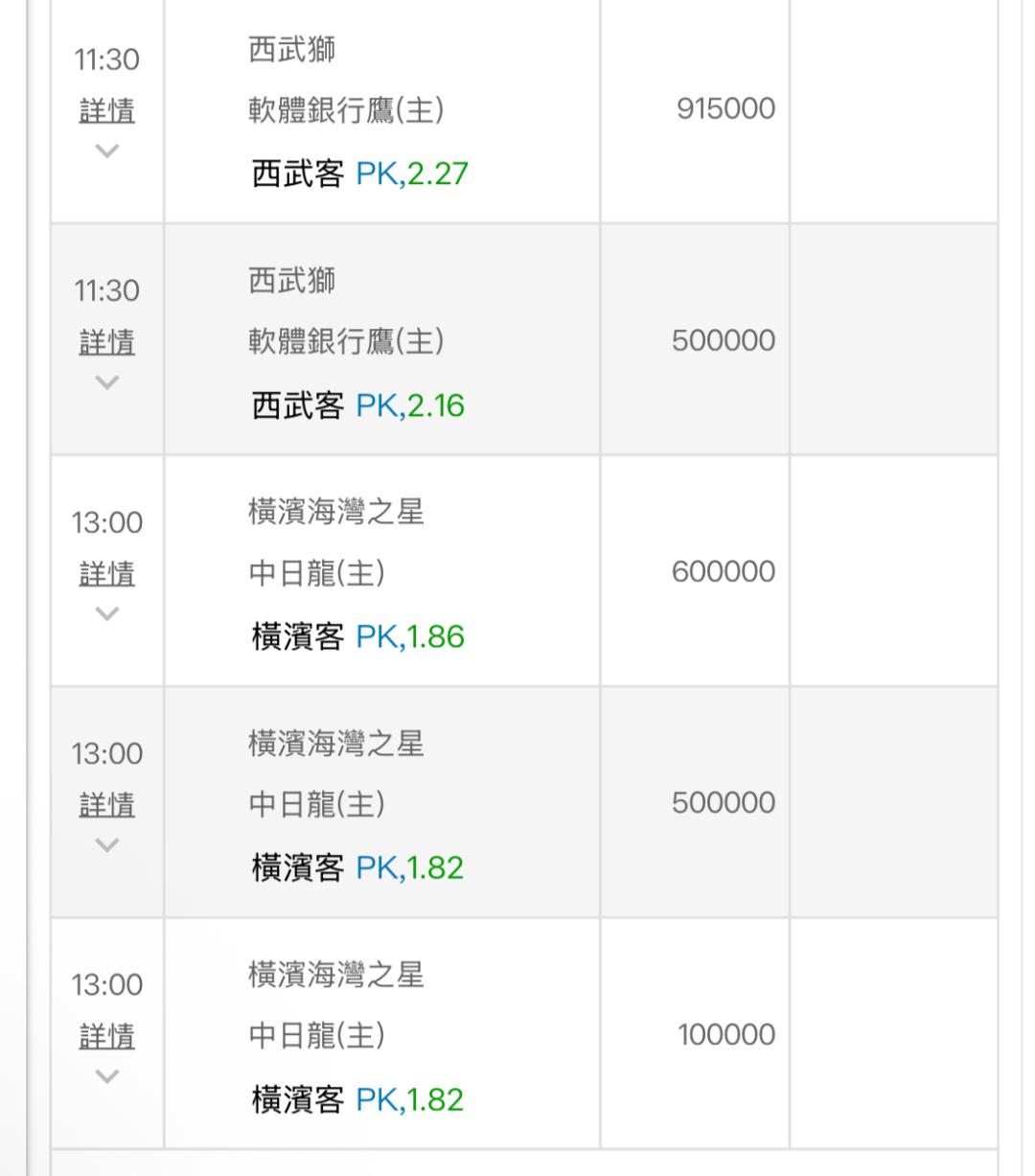Click 軟體銀行鷹(主) in the PK,2.16 row
Image resolution: width=1035 pixels, height=1176 pixels.
pos(346,341)
